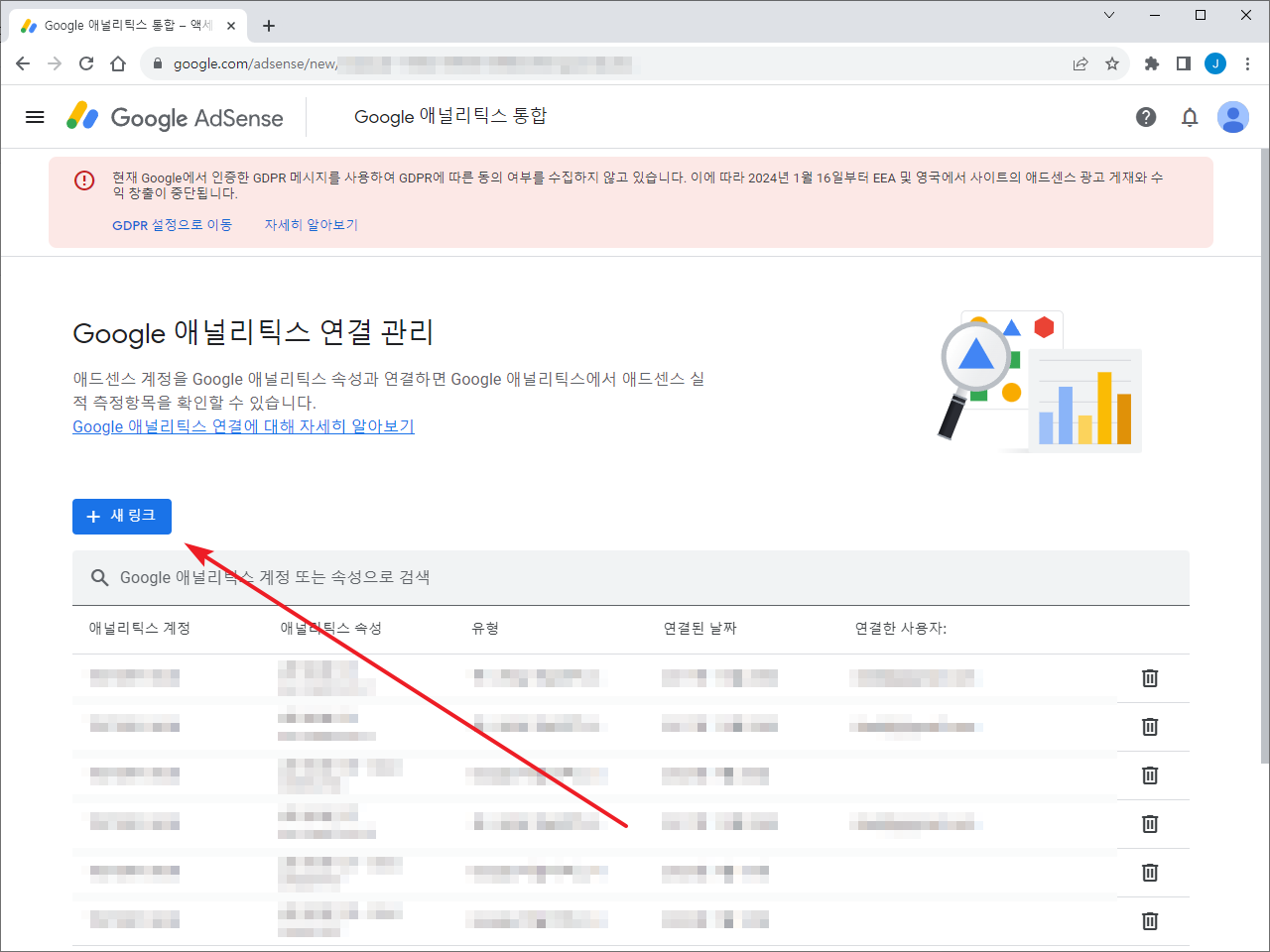Bookmark this page with the star icon
Viewport: 1270px width, 952px height.
click(x=1112, y=63)
